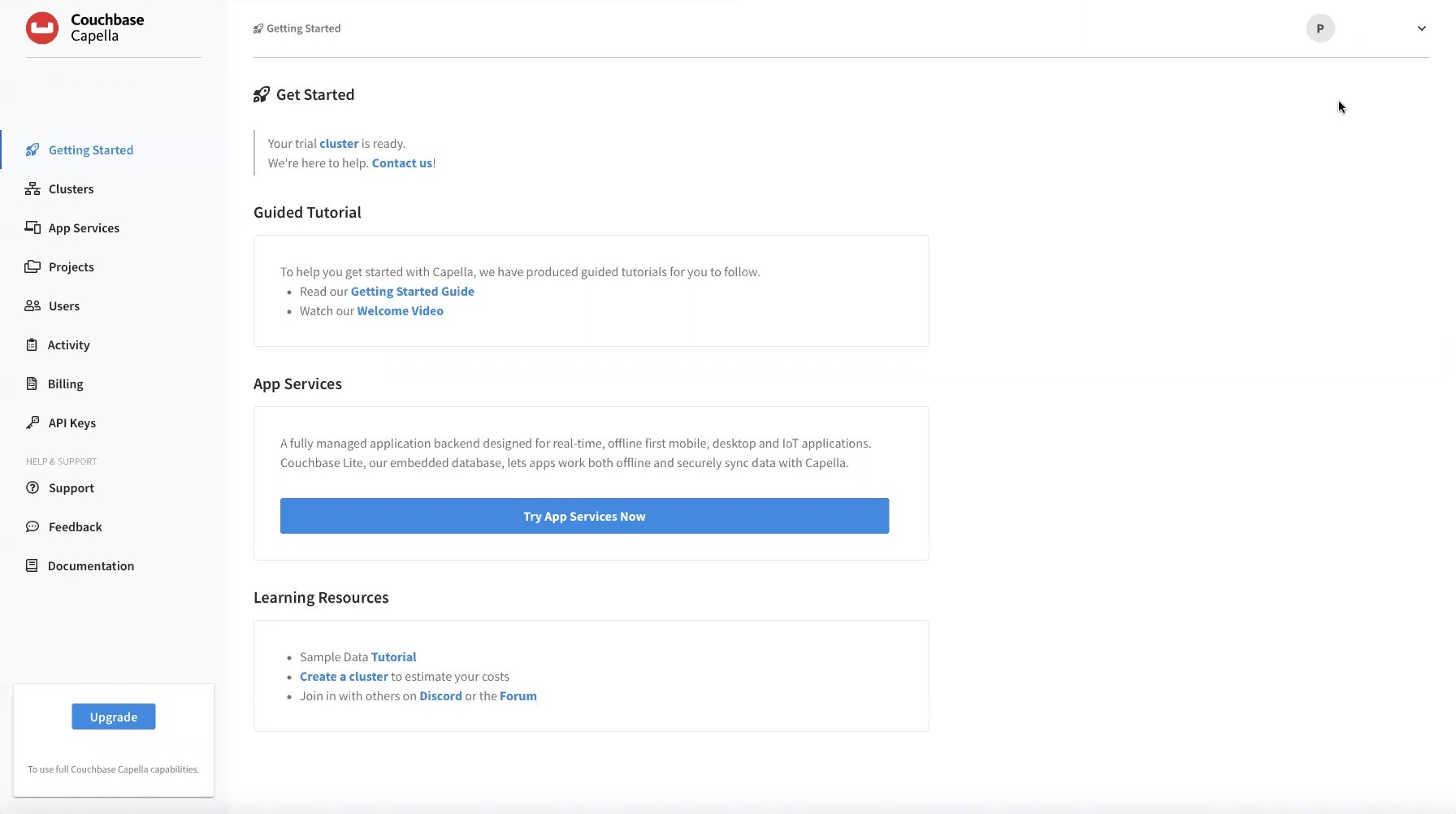Screen dimensions: 1456x814
Task: Follow the Welcome Video link
Action: pos(400,311)
